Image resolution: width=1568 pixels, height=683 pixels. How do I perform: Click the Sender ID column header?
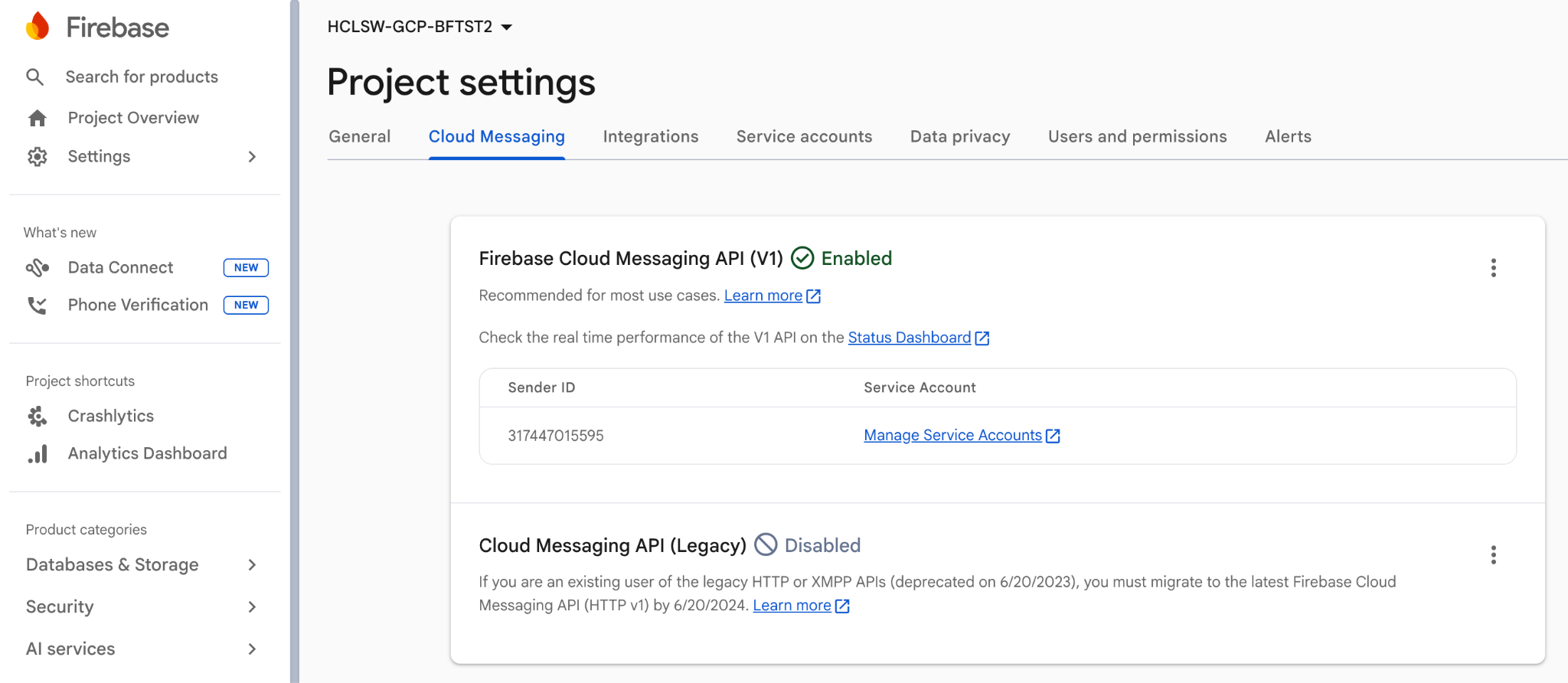(541, 387)
